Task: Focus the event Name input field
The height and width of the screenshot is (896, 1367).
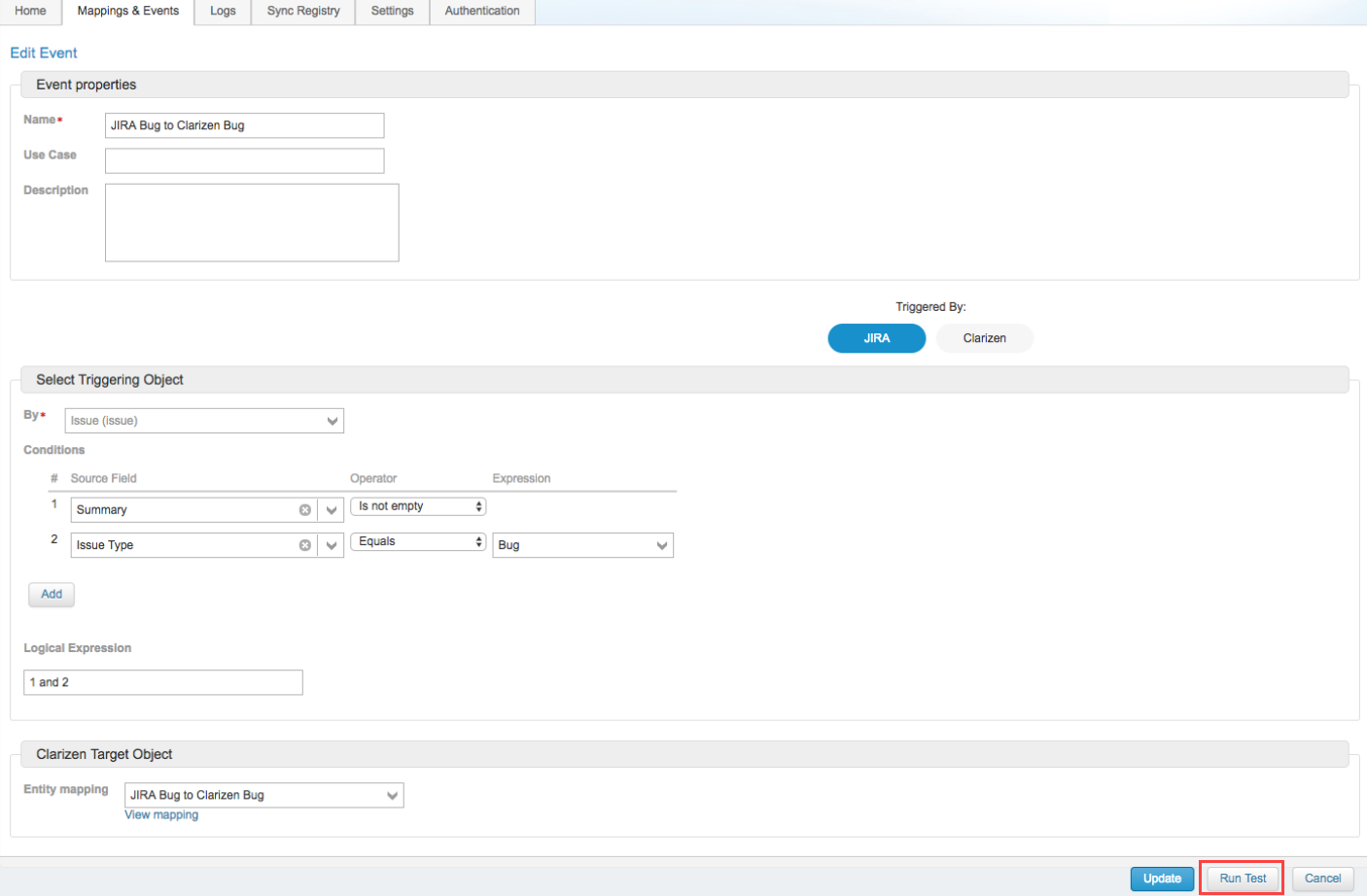Action: click(245, 125)
